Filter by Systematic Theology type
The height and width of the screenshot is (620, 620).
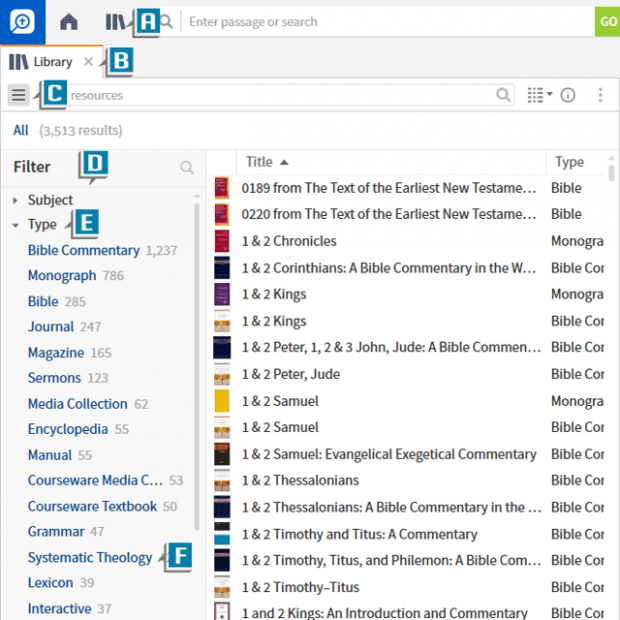90,557
